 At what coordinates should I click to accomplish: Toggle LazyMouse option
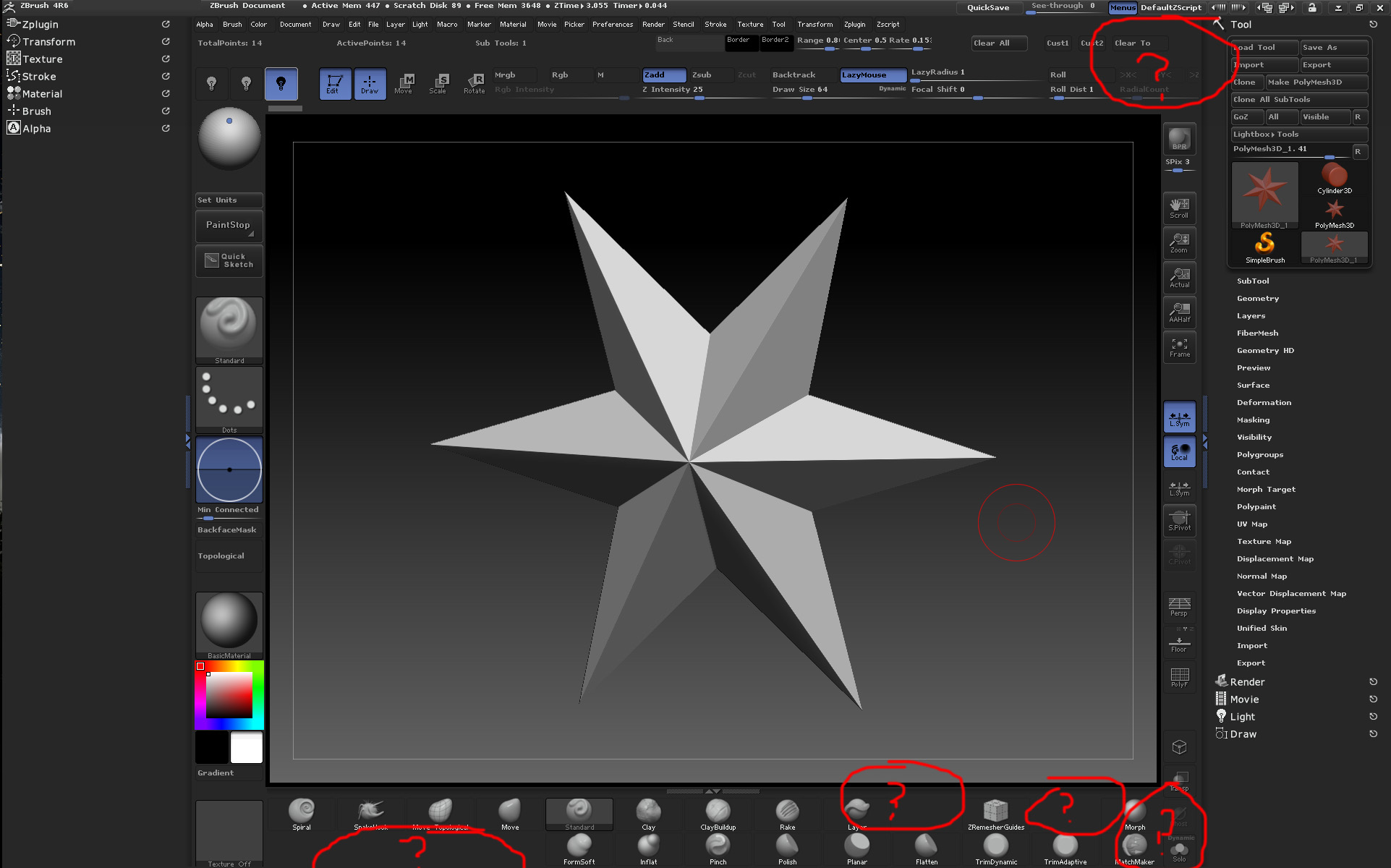(x=873, y=75)
